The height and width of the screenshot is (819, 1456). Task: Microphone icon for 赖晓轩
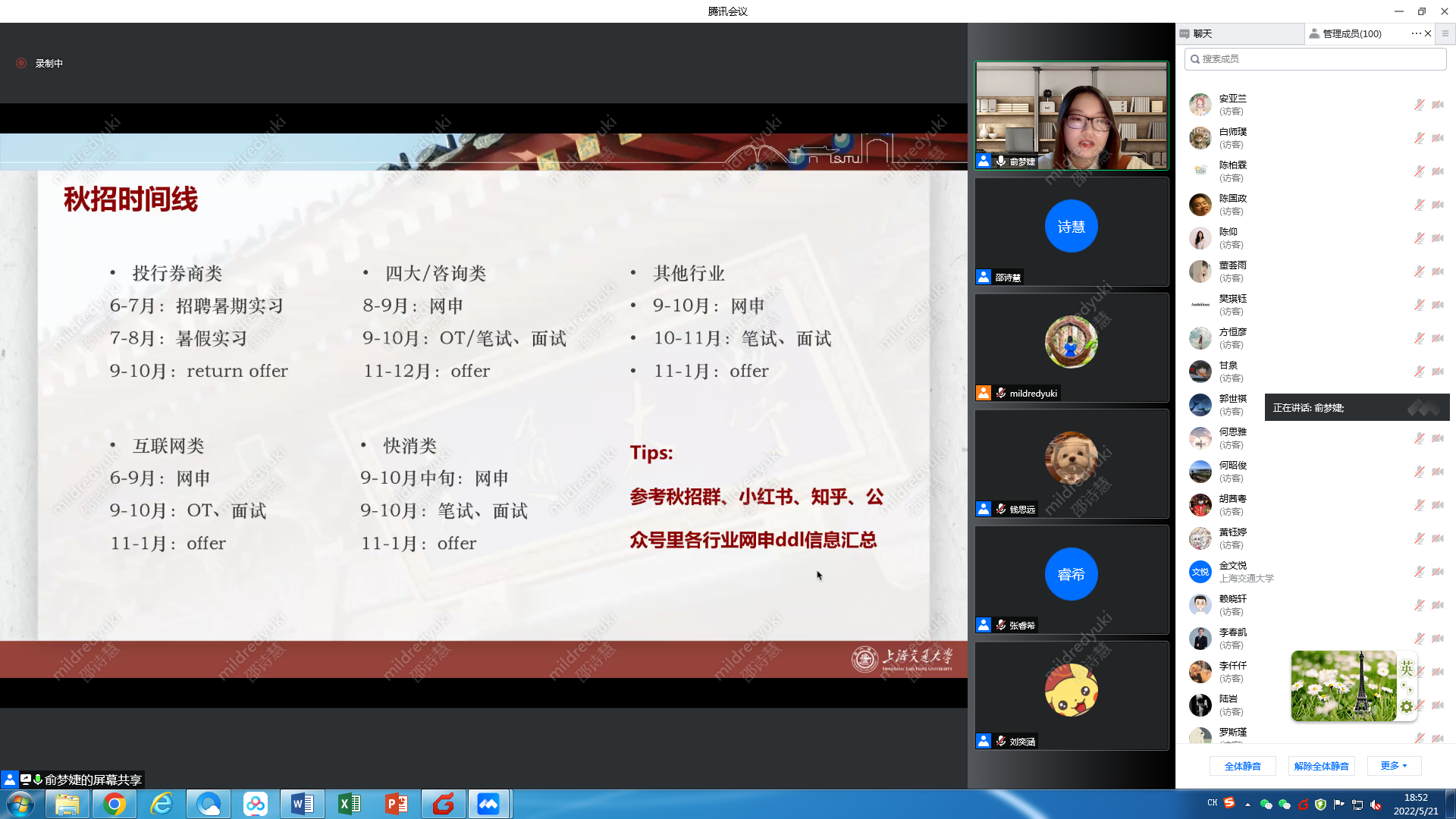click(1419, 605)
